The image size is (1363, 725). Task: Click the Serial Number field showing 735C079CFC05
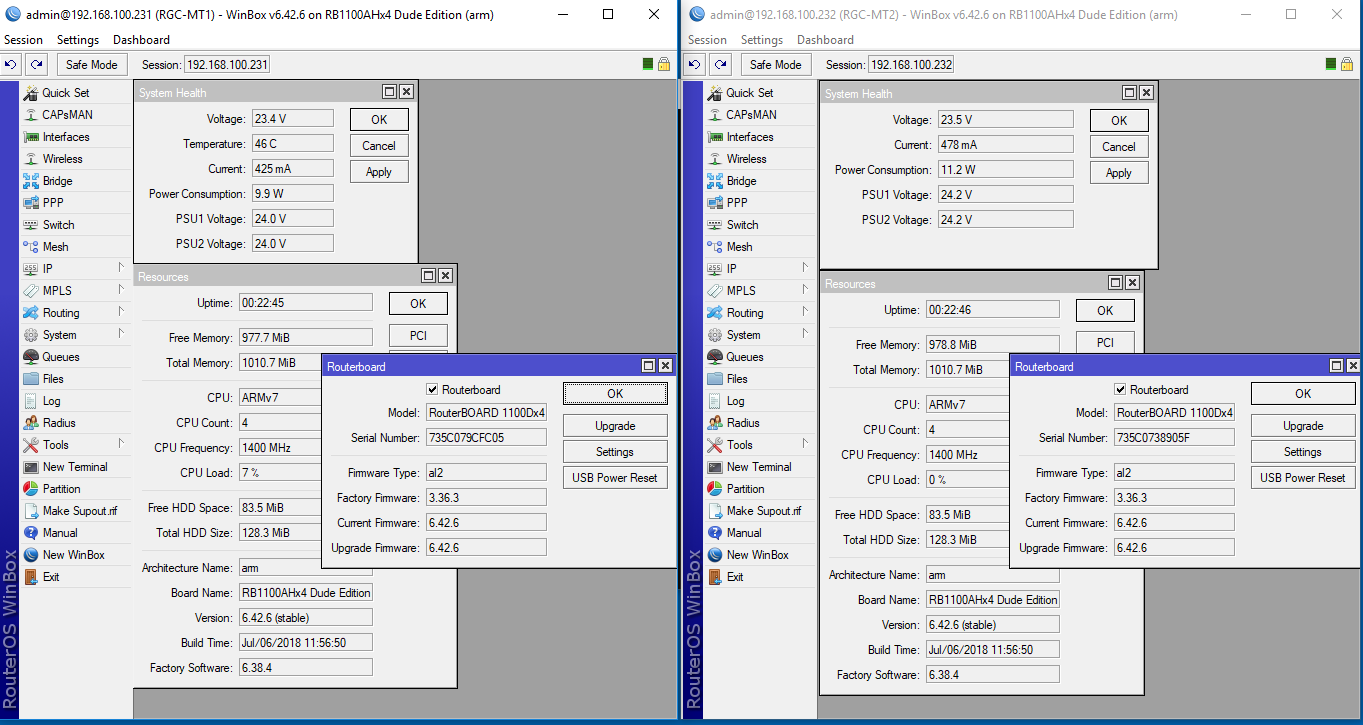[x=486, y=438]
